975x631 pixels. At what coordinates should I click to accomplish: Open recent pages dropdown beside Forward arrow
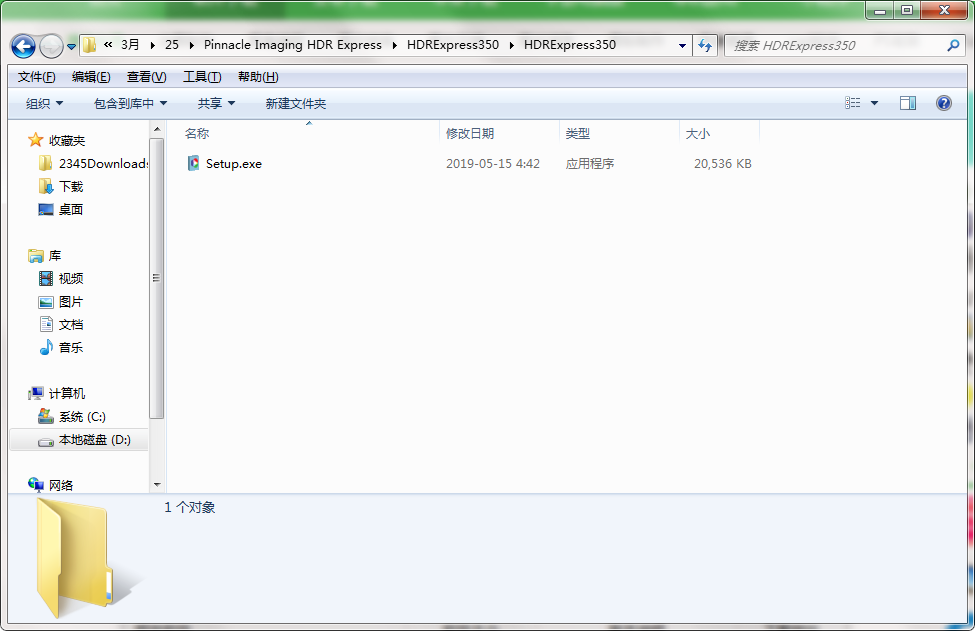pos(72,47)
